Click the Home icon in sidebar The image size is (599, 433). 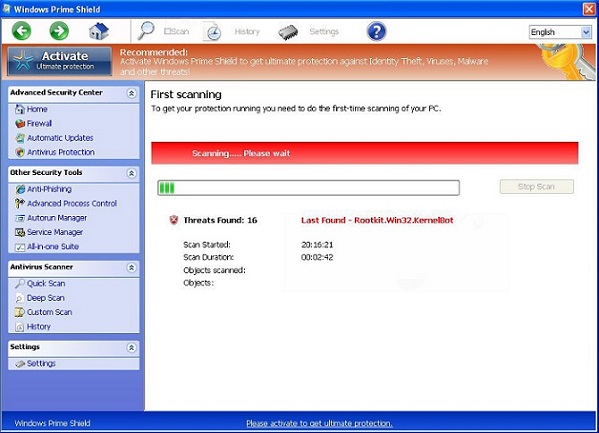tap(19, 109)
